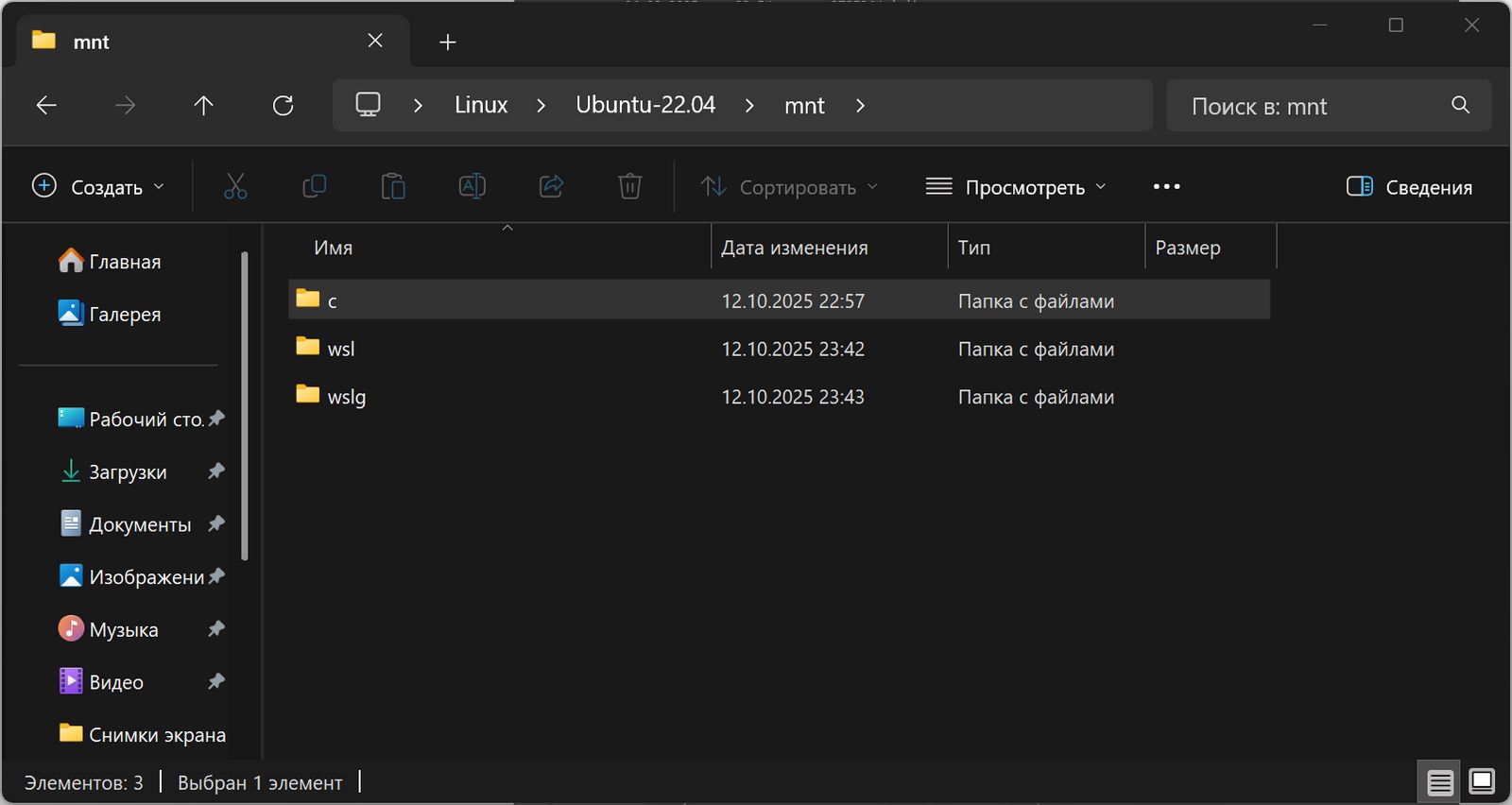
Task: Add a new tab with plus button
Action: click(448, 42)
